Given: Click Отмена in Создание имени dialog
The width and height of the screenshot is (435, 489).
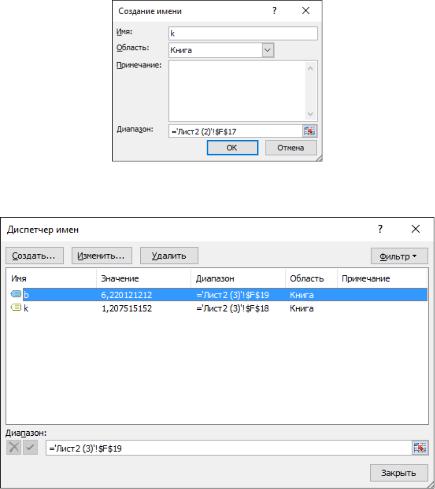Looking at the screenshot, I should [291, 148].
